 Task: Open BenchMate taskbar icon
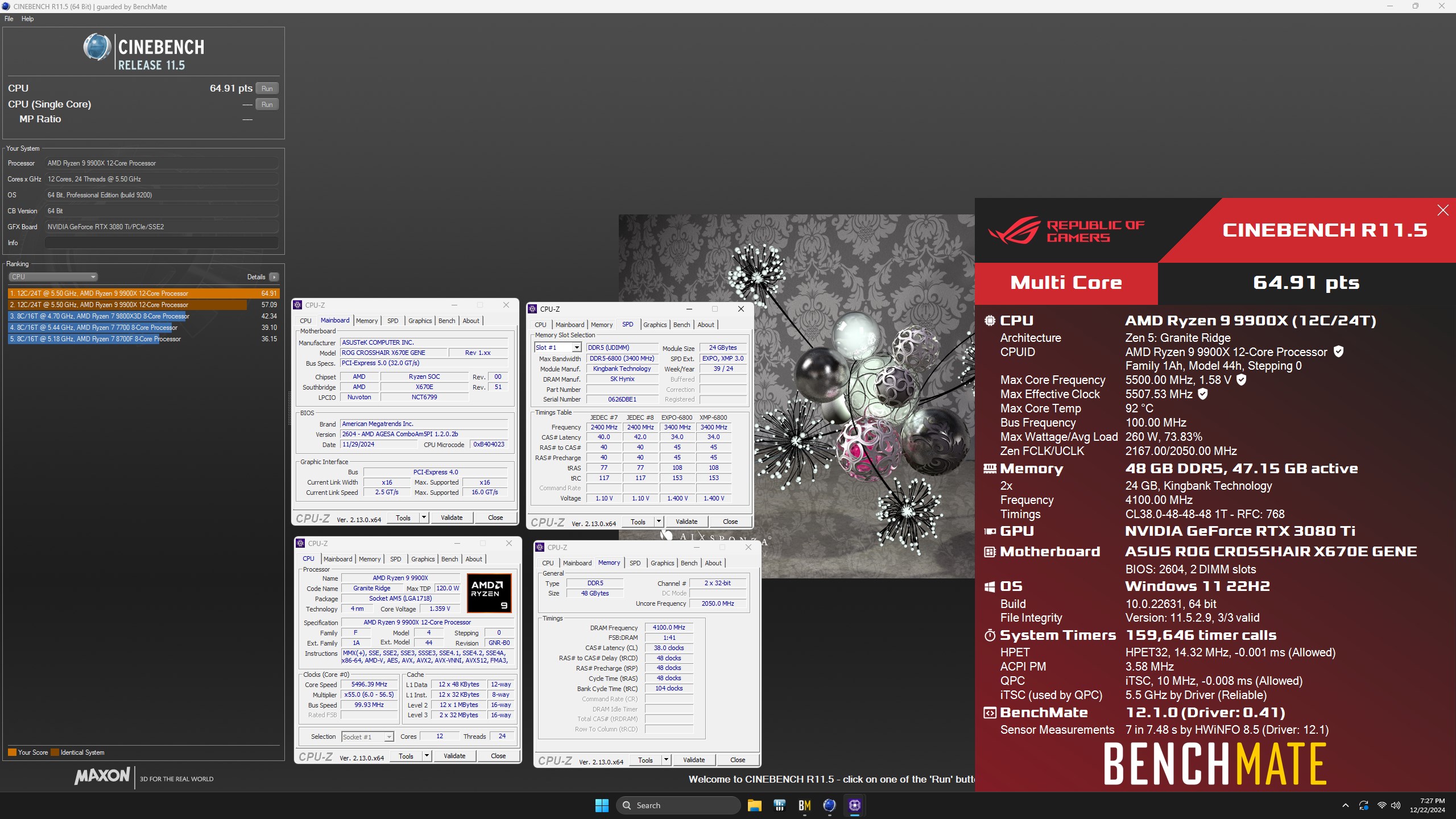pos(804,805)
